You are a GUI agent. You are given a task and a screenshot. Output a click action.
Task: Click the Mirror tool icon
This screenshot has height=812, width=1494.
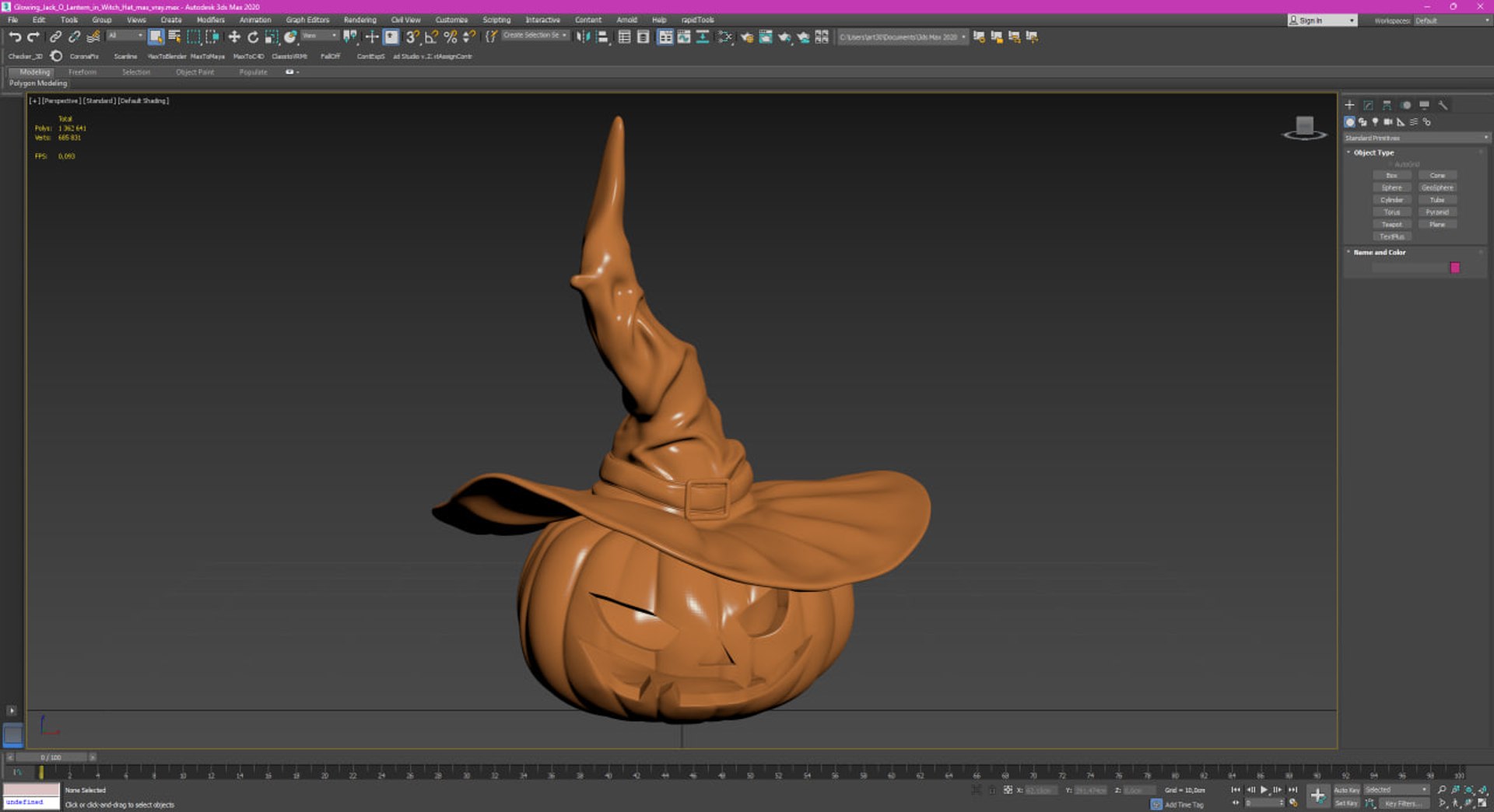pyautogui.click(x=583, y=37)
